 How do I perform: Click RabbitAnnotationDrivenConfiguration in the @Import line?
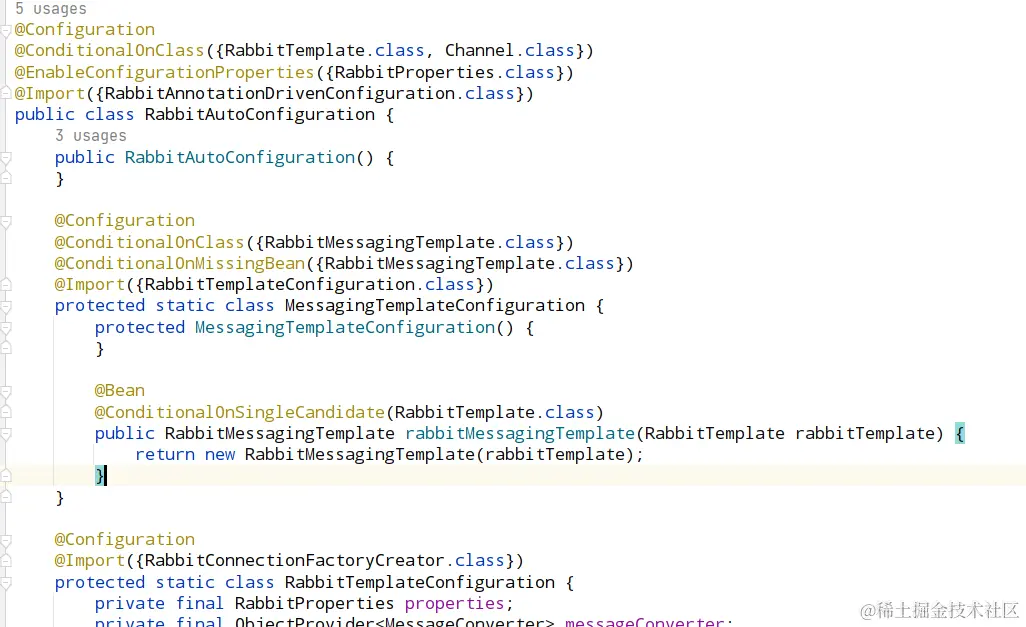279,94
